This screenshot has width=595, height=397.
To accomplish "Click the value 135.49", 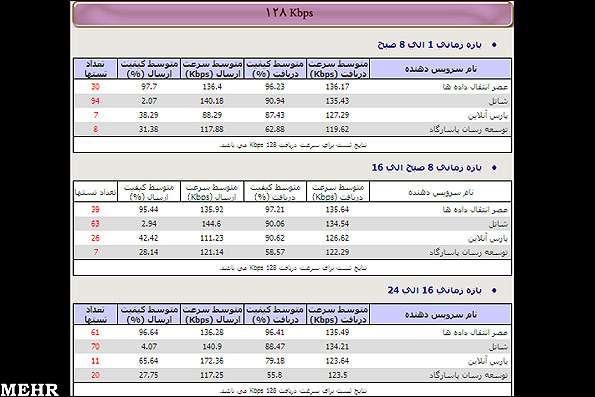I will [337, 332].
